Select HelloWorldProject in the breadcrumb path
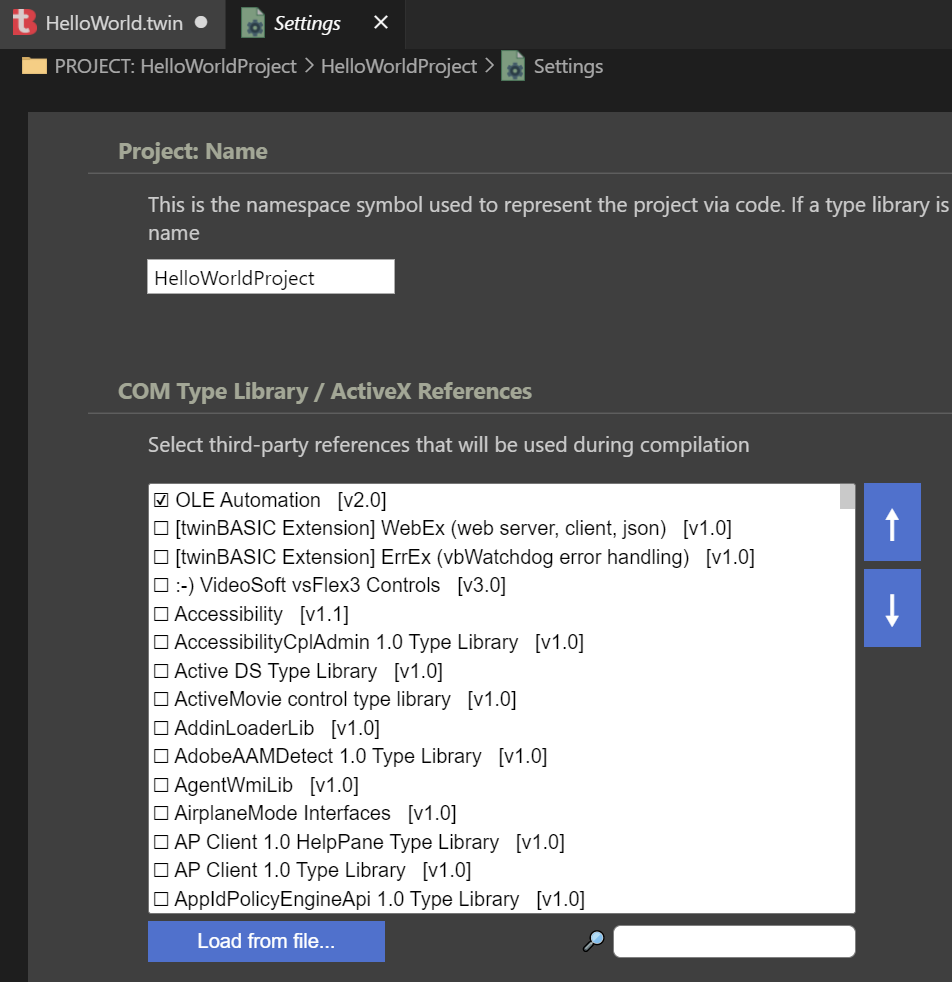The height and width of the screenshot is (982, 952). point(399,66)
